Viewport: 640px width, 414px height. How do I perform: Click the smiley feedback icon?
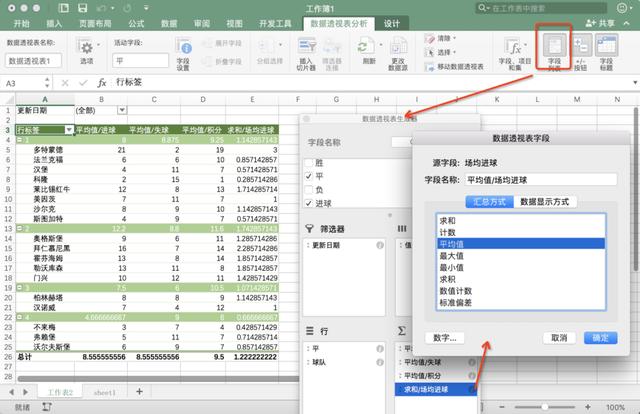[x=622, y=8]
